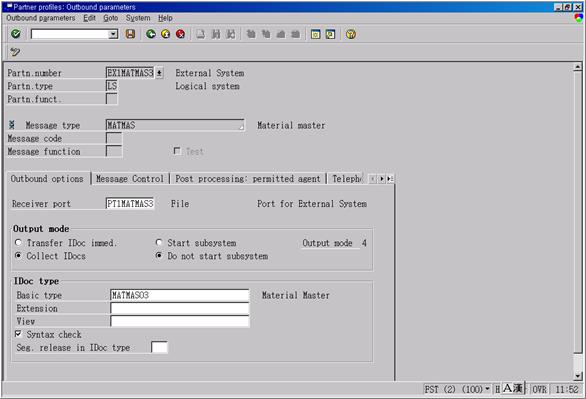The height and width of the screenshot is (399, 586).
Task: Click the Extension input field
Action: (x=180, y=308)
